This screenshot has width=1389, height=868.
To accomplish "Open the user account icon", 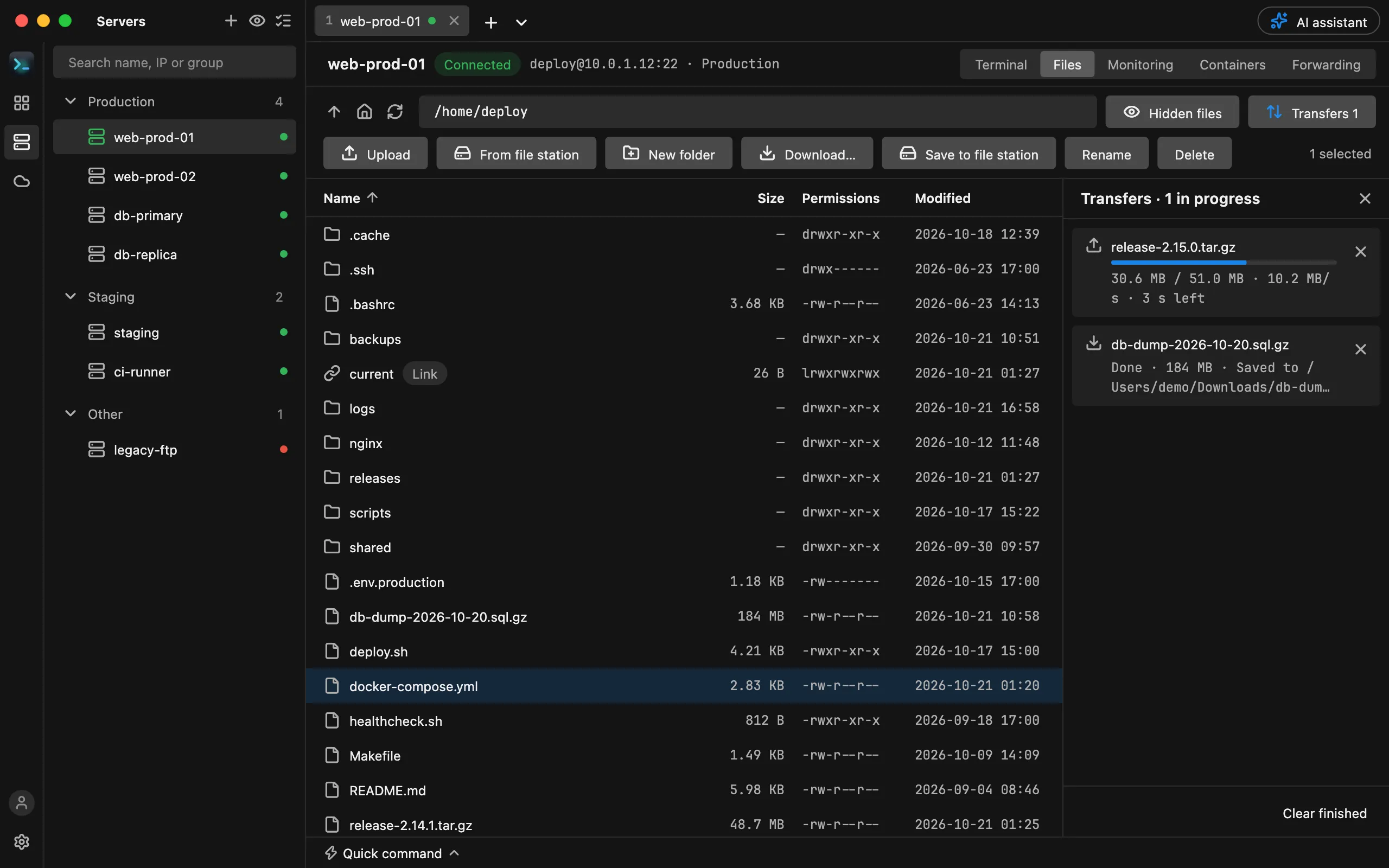I will [22, 802].
